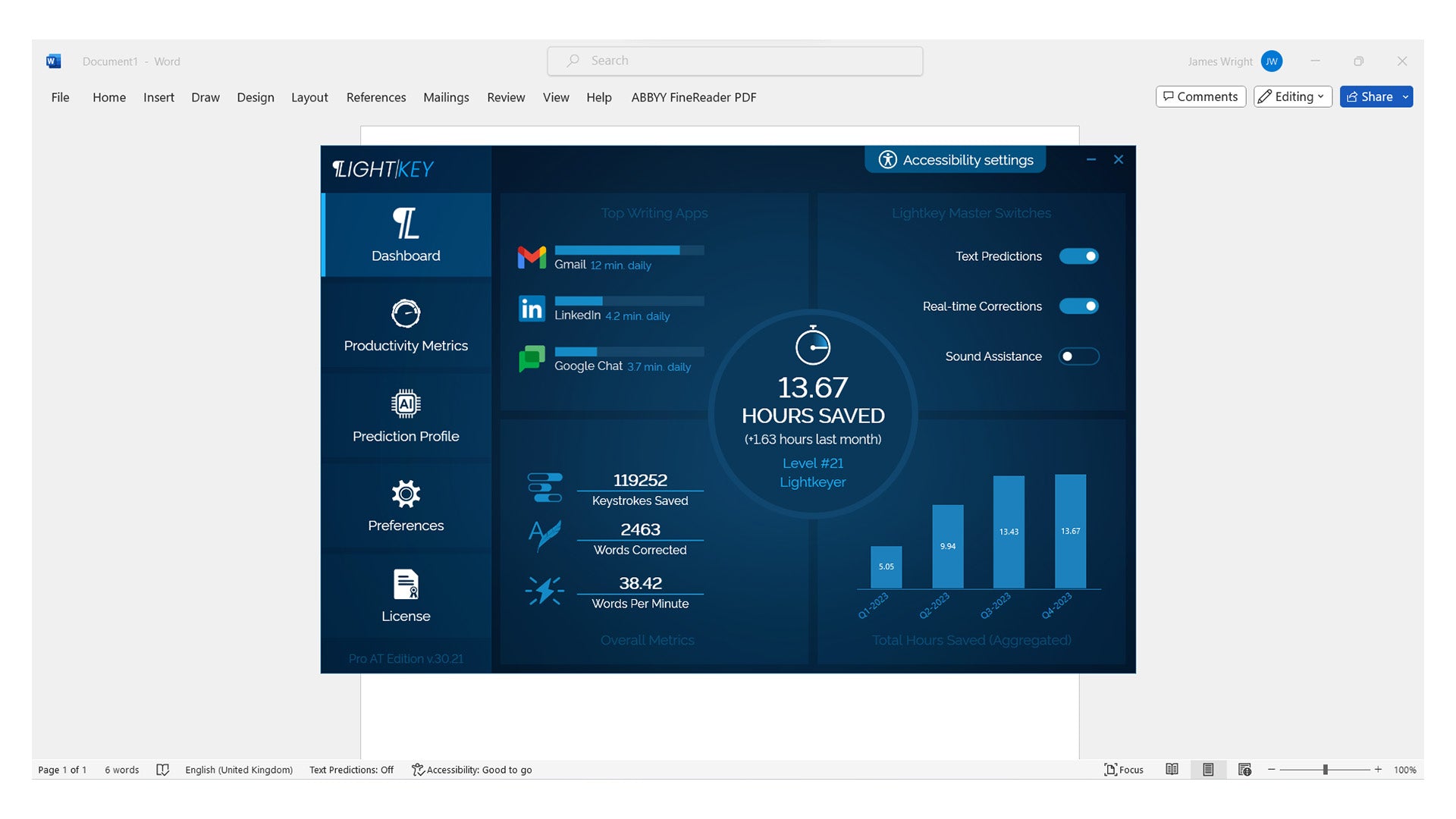Click the Gmail app icon
Image resolution: width=1456 pixels, height=819 pixels.
pos(532,258)
